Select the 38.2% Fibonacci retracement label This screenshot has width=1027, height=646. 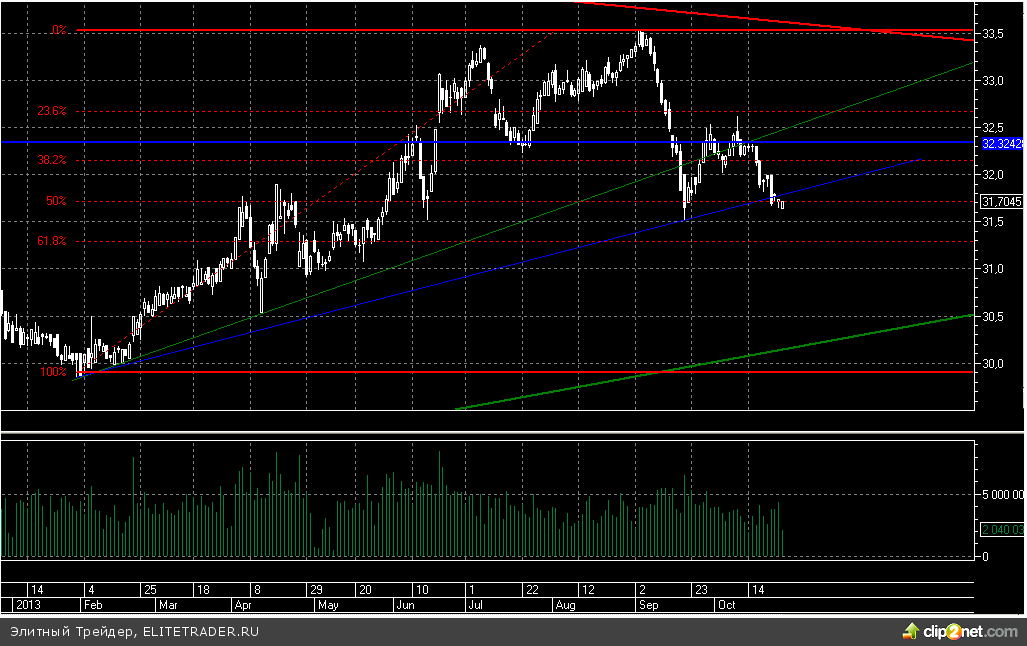[52, 160]
